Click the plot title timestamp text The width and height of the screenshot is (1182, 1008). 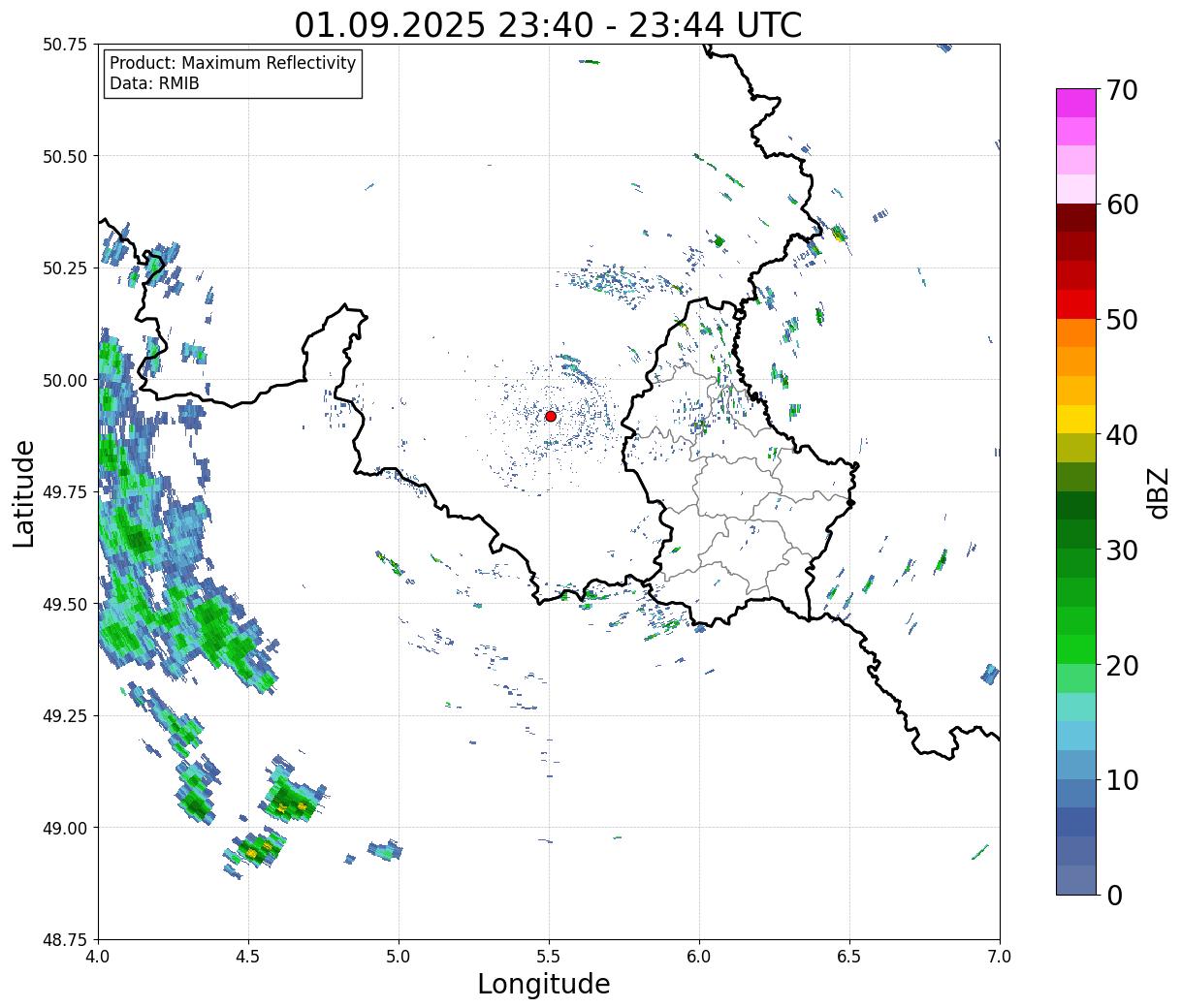pyautogui.click(x=548, y=24)
